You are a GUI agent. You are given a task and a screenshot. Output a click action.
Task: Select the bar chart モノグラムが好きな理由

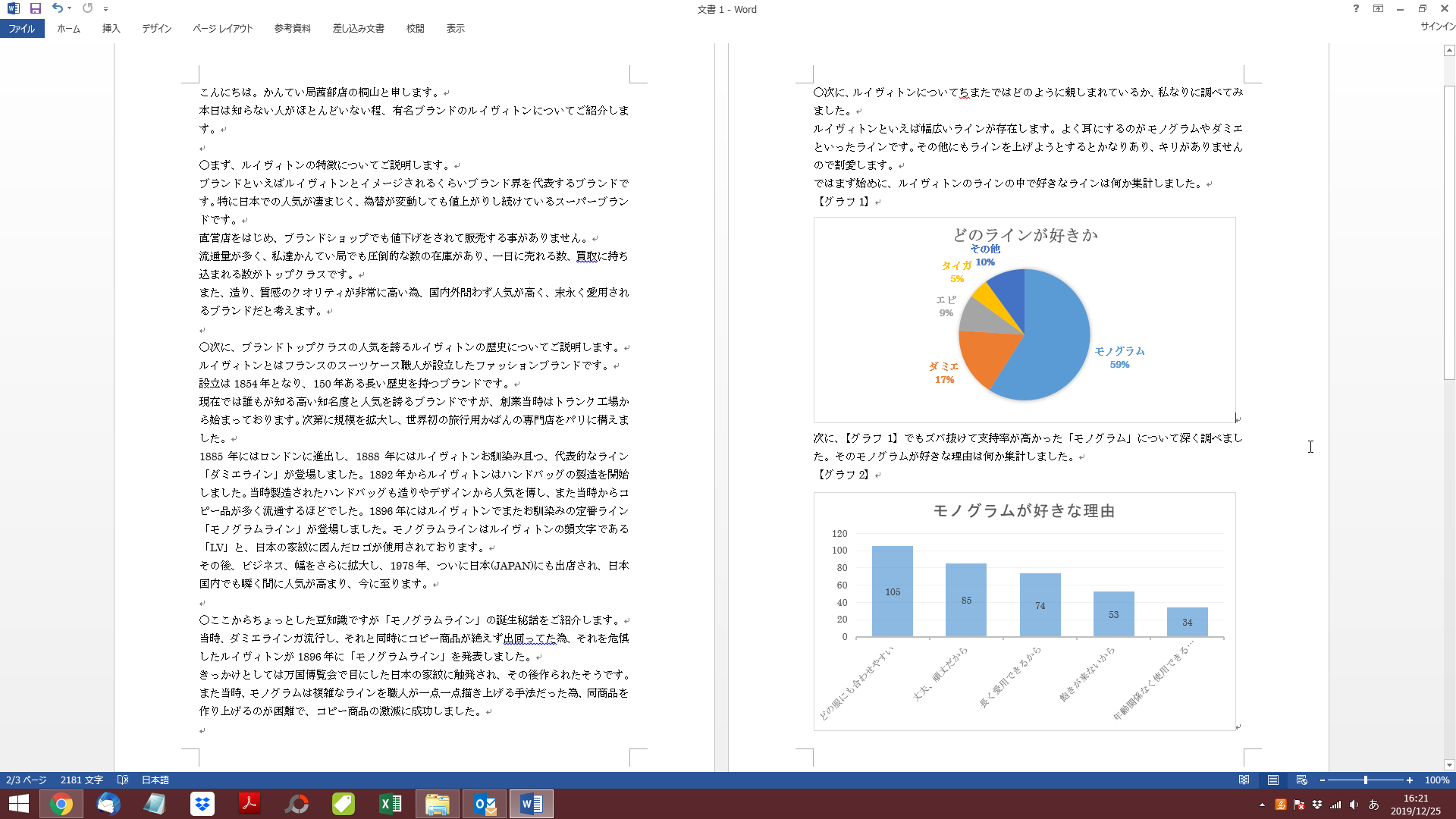click(1025, 612)
